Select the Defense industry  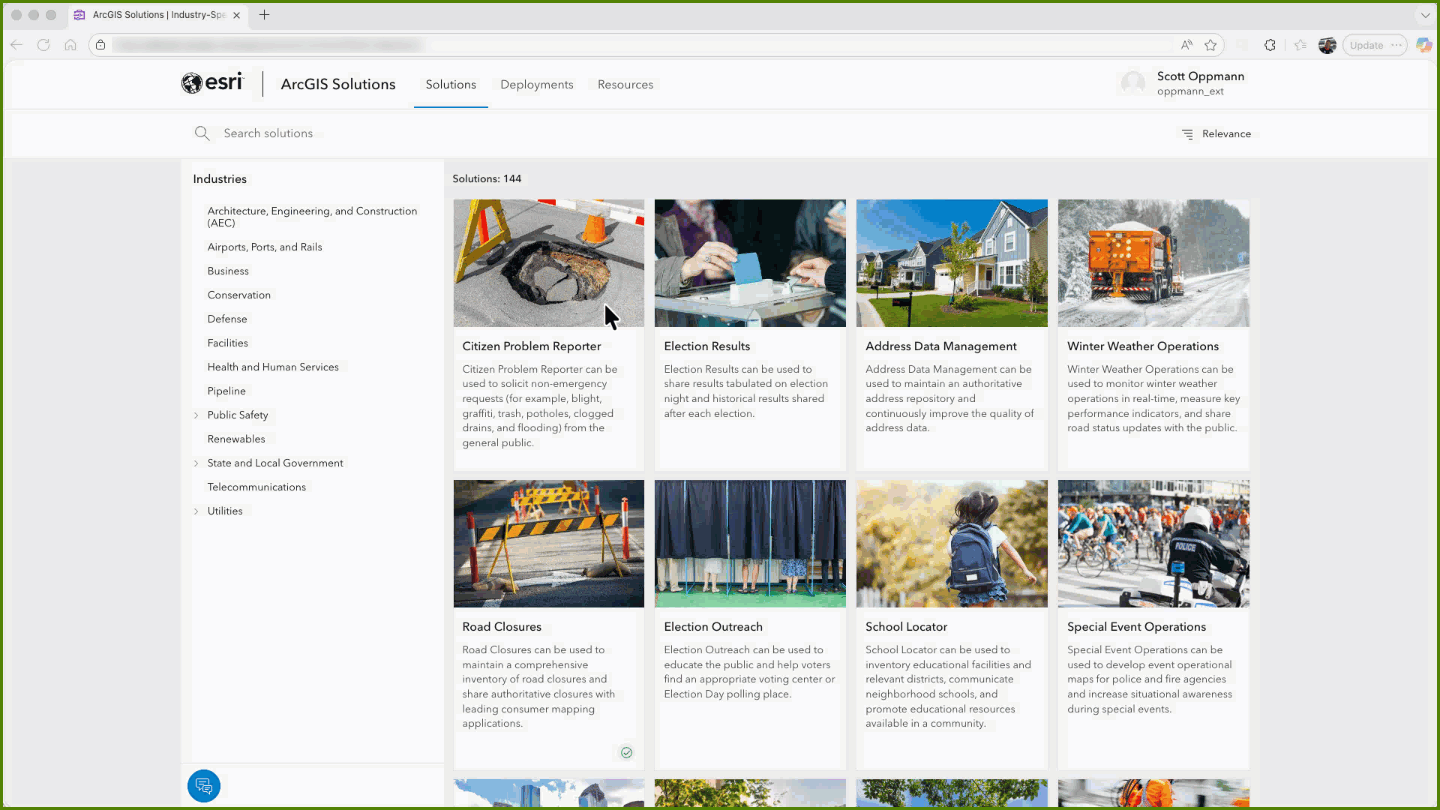tap(227, 319)
